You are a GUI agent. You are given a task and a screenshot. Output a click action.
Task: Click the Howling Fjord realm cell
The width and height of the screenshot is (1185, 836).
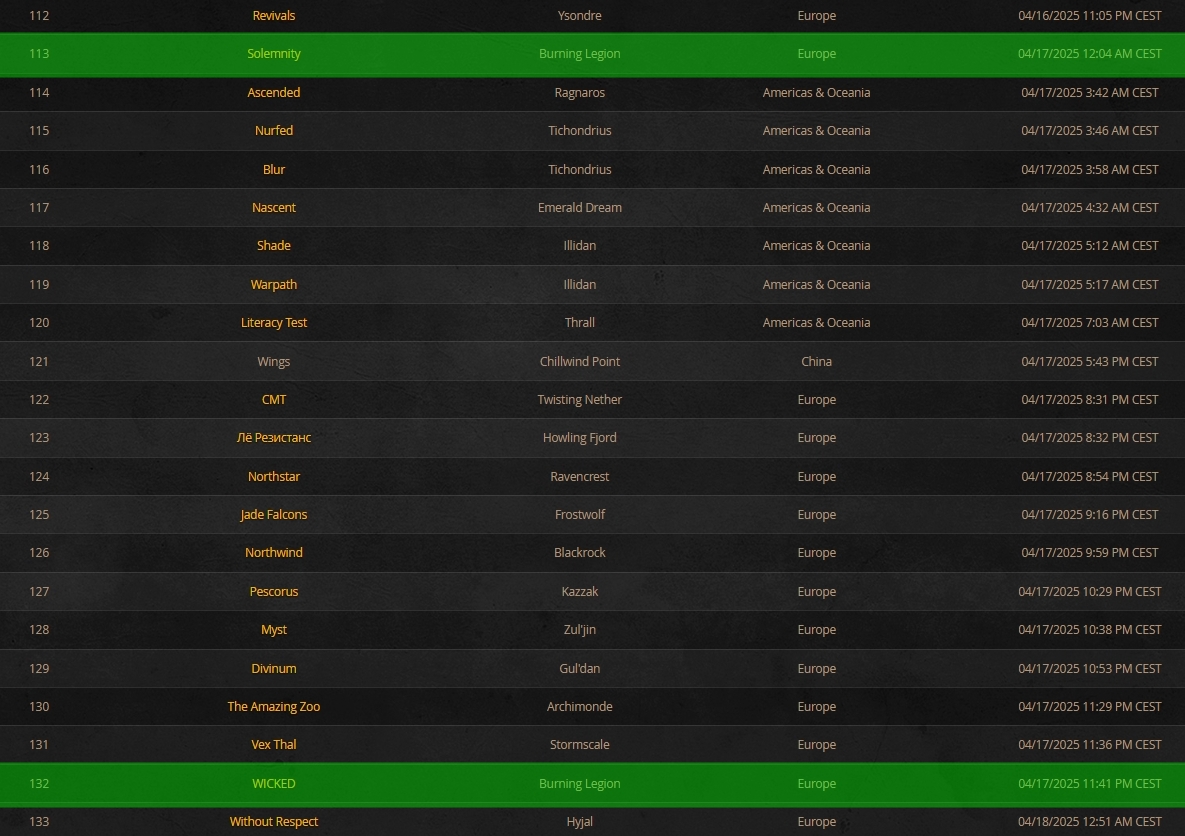coord(580,438)
